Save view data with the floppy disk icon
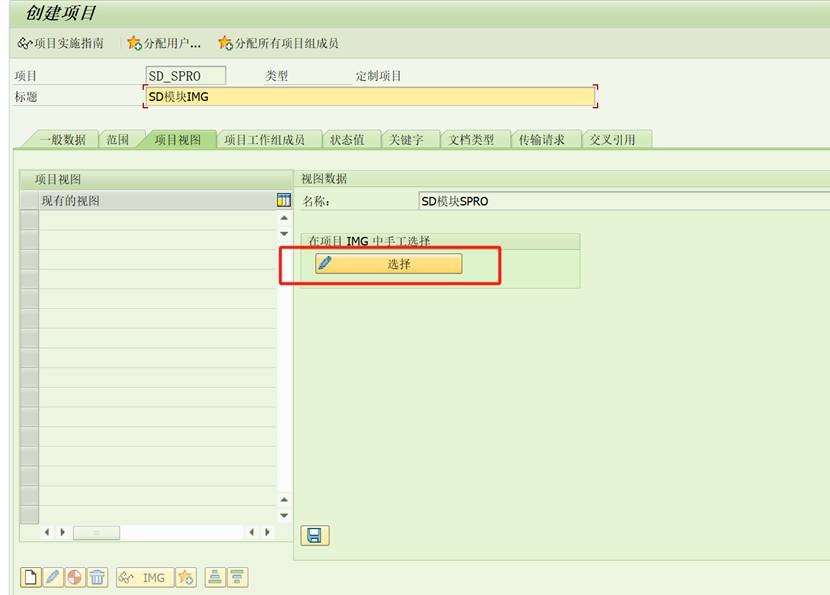This screenshot has height=595, width=830. coord(315,536)
